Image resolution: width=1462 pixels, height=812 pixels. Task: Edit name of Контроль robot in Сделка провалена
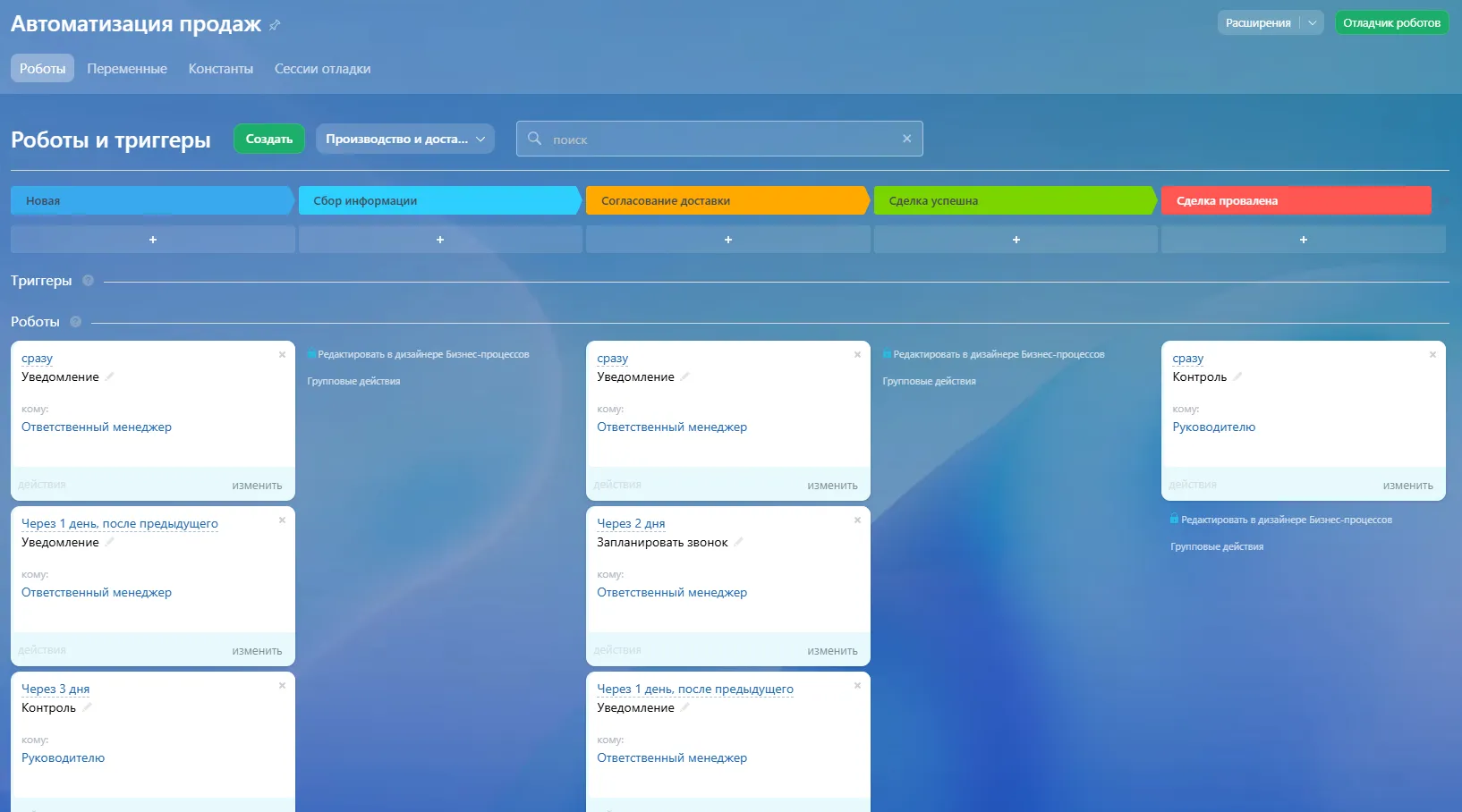pyautogui.click(x=1238, y=376)
